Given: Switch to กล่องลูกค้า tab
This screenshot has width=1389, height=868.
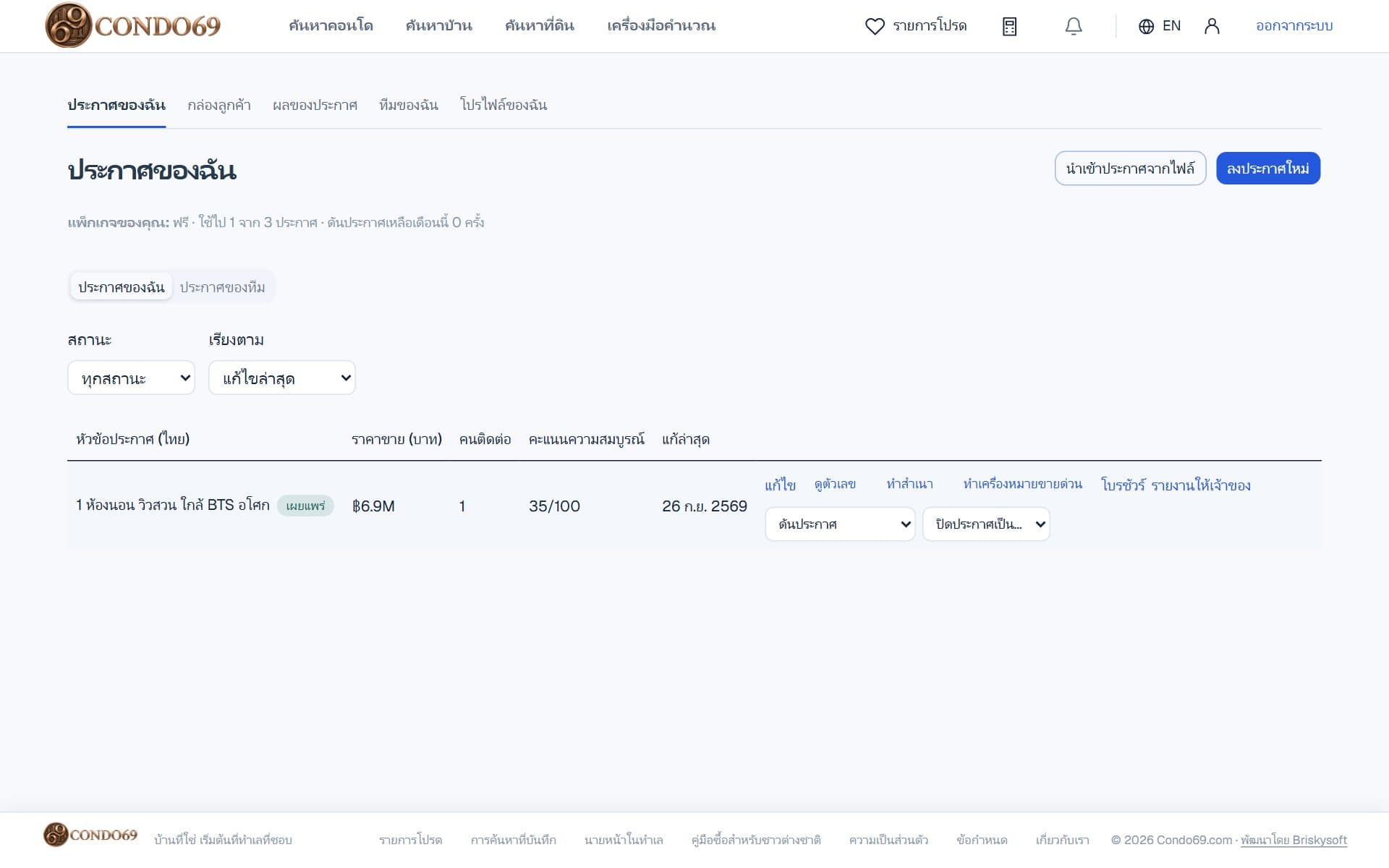Looking at the screenshot, I should click(x=219, y=105).
